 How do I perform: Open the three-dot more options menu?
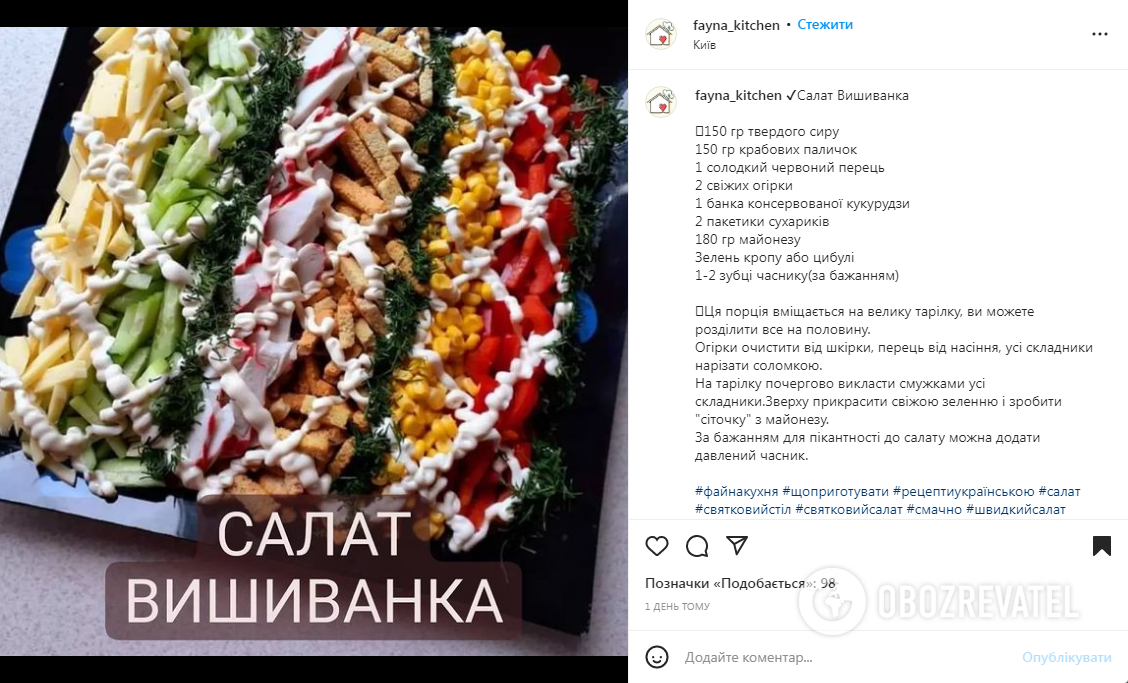click(1099, 34)
